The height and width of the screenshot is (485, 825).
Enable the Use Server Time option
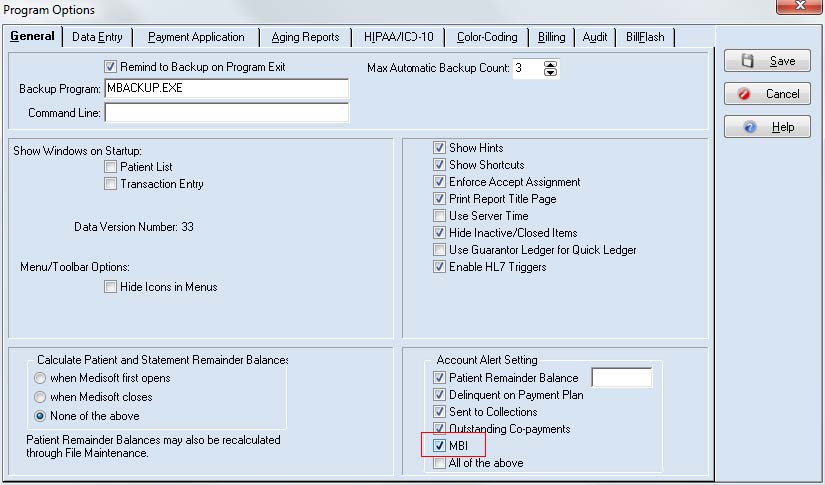440,216
